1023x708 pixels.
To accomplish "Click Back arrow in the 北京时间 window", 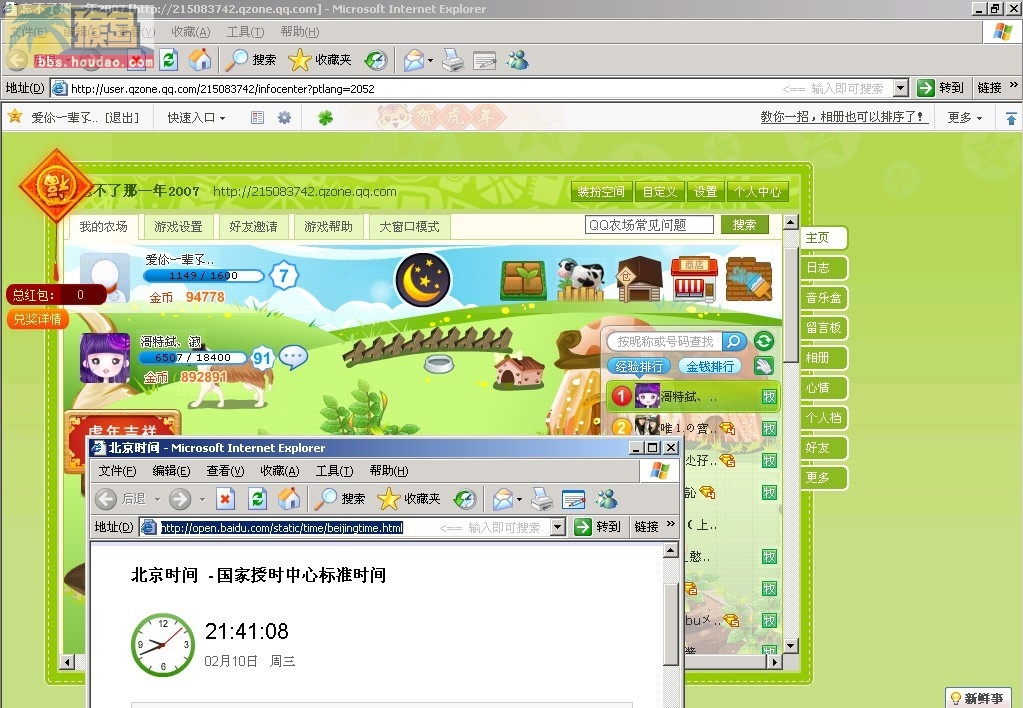I will (x=106, y=499).
